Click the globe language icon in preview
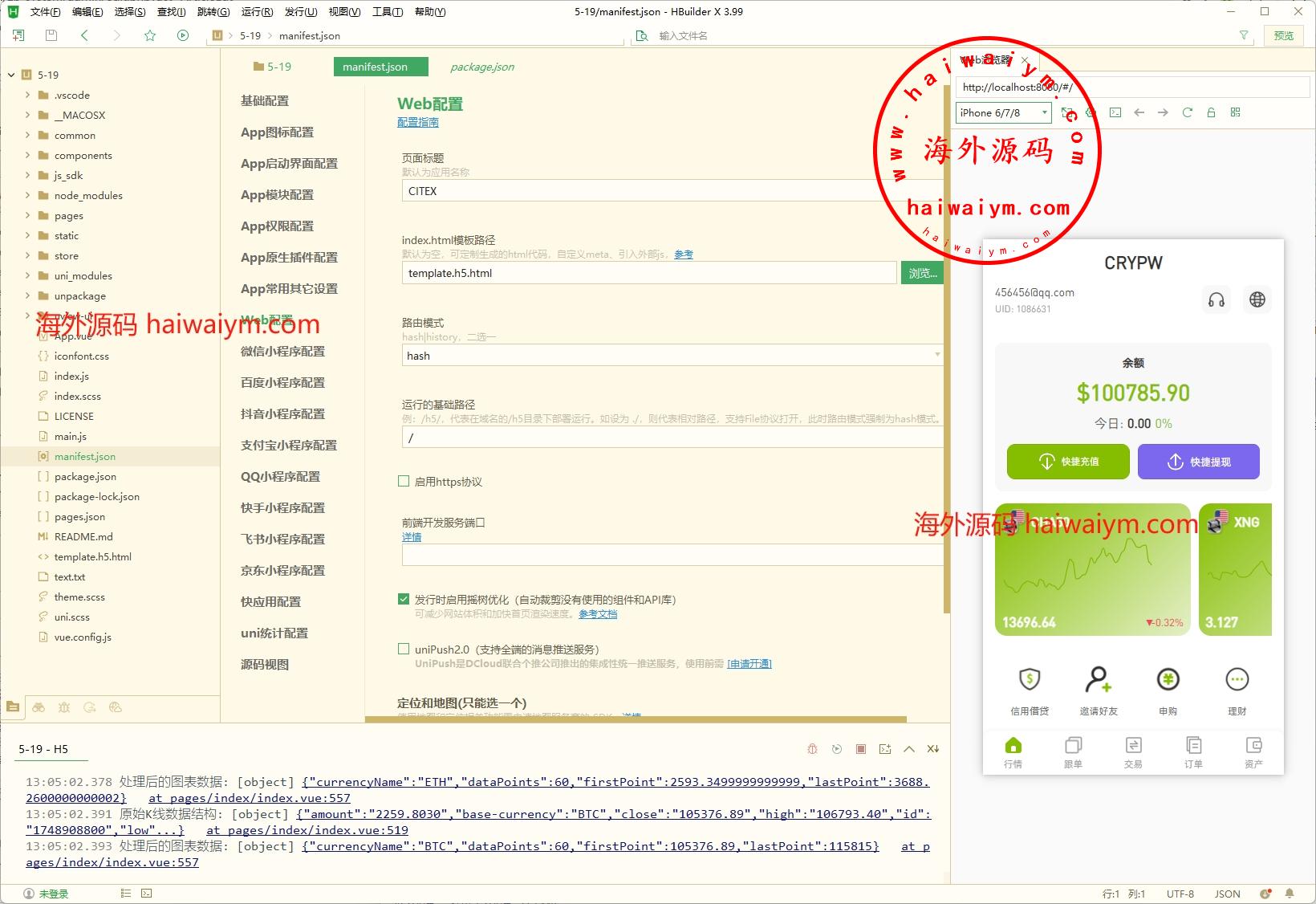The width and height of the screenshot is (1316, 904). tap(1257, 299)
